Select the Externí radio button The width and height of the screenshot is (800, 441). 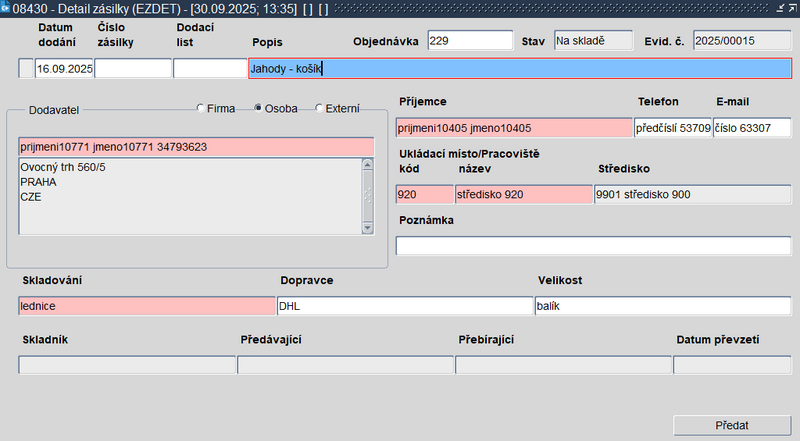click(319, 108)
